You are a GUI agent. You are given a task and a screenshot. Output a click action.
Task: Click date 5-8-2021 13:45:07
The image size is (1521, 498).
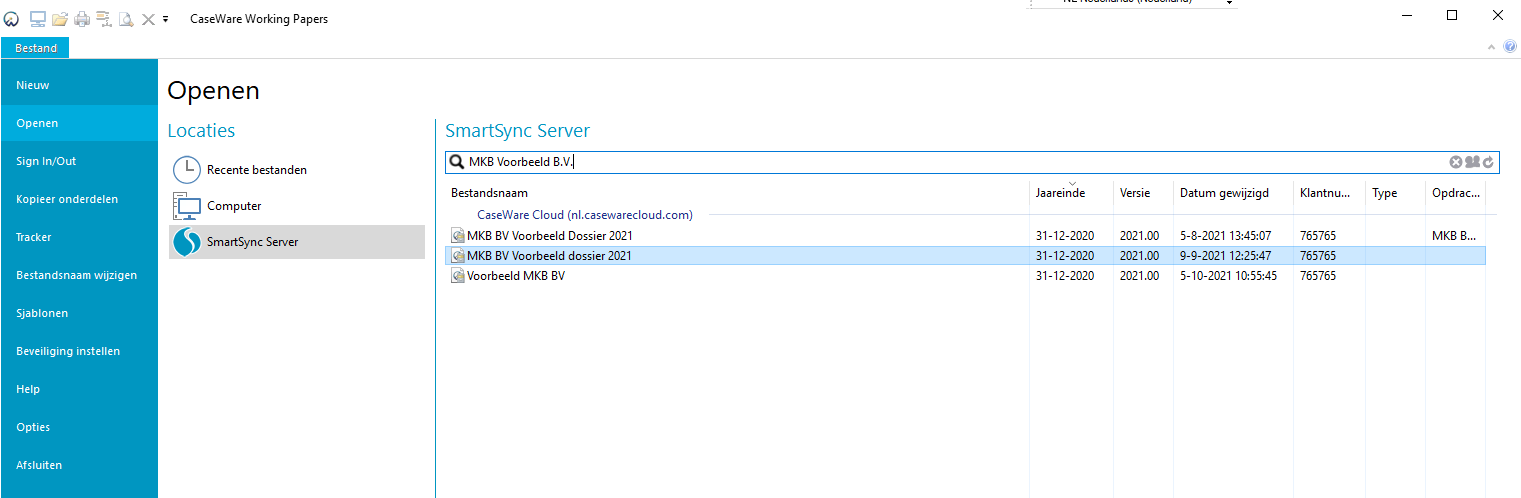click(x=1225, y=236)
